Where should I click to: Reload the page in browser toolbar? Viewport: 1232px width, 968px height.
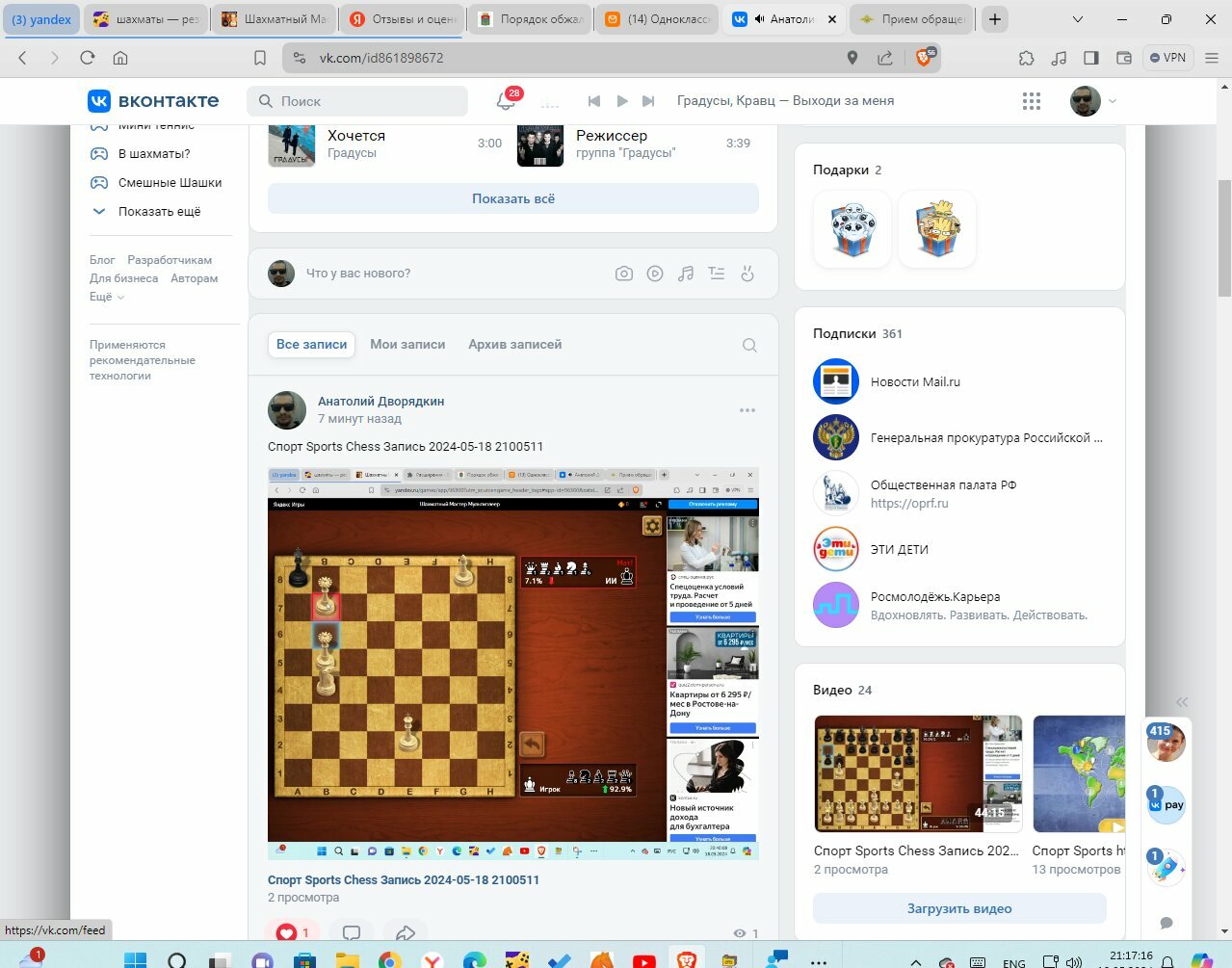[88, 58]
